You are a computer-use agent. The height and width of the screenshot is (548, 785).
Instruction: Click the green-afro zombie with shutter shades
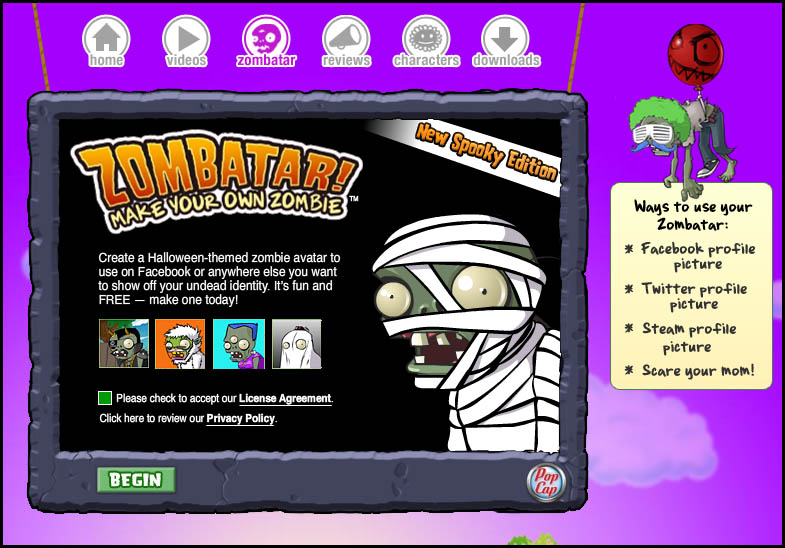click(x=682, y=146)
